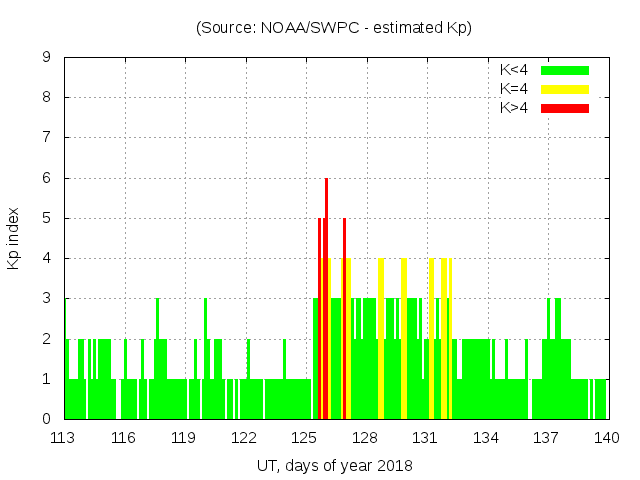Click the y-axis tick label 0
Screen dimensions: 640x480
(47, 419)
